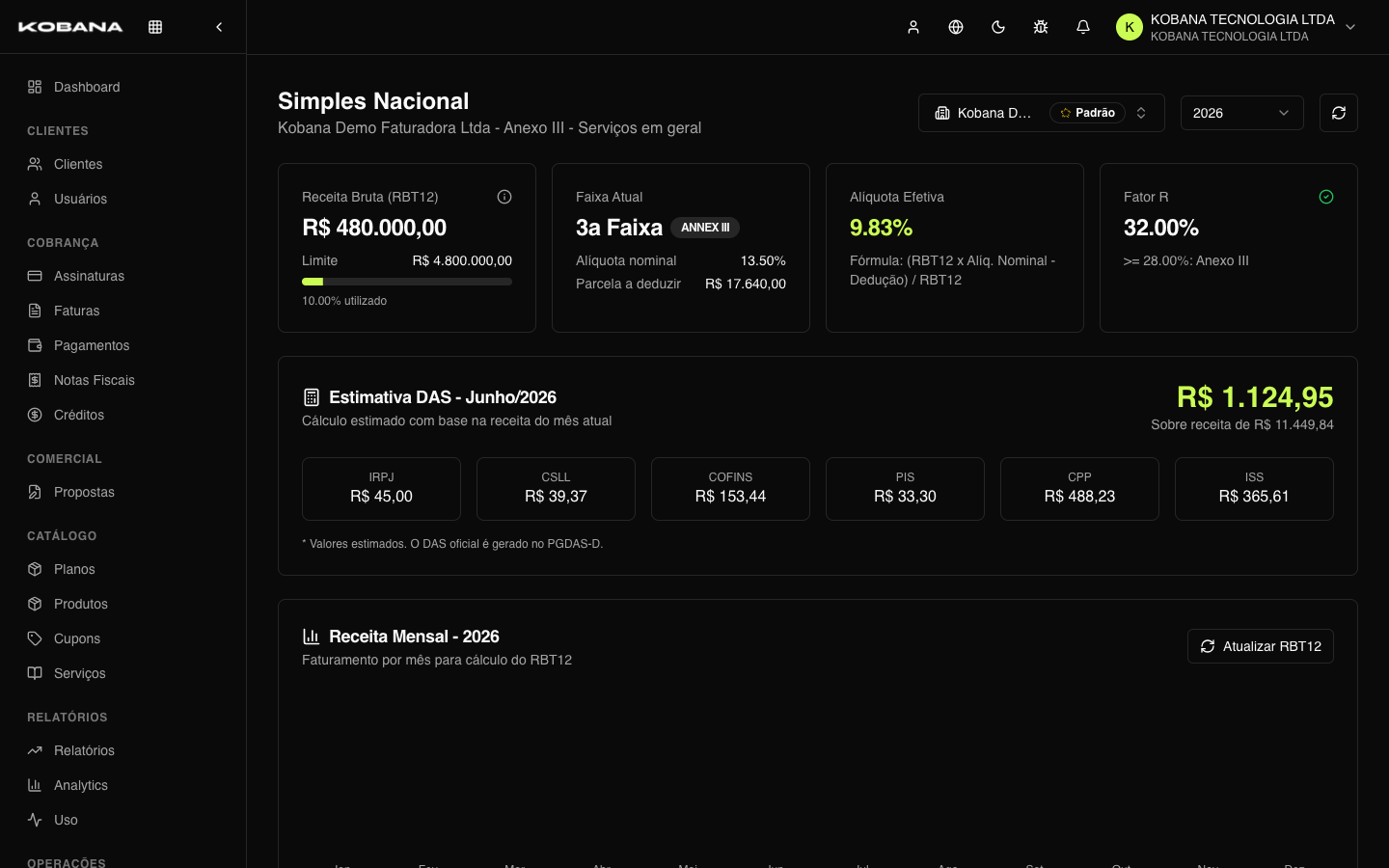Click the PIS R$ 33,30 card

[905, 489]
